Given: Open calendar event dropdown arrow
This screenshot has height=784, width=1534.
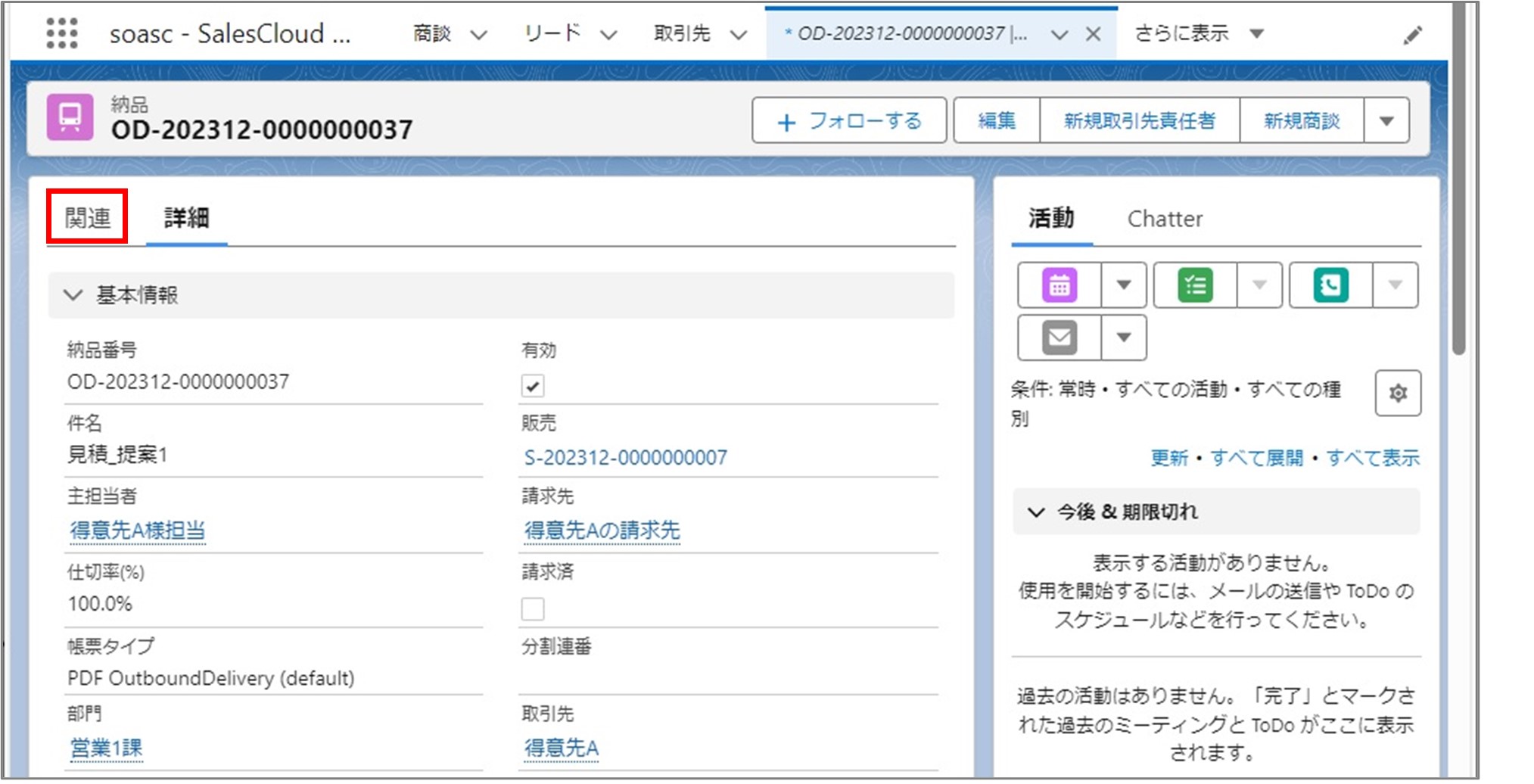Looking at the screenshot, I should pyautogui.click(x=1124, y=285).
